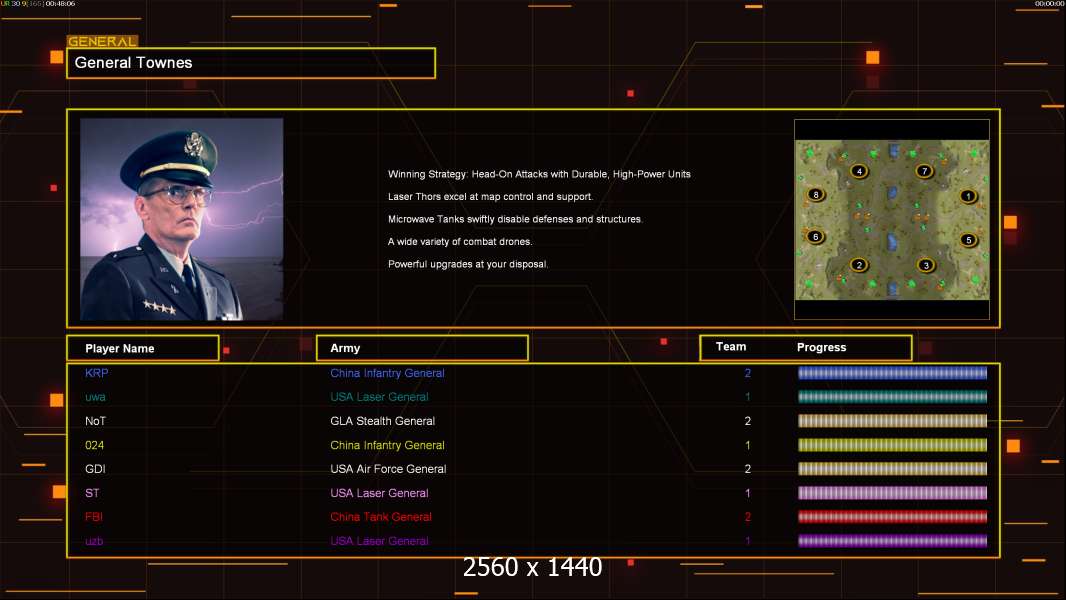The height and width of the screenshot is (600, 1066).
Task: Select player name 024
Action: pos(94,445)
